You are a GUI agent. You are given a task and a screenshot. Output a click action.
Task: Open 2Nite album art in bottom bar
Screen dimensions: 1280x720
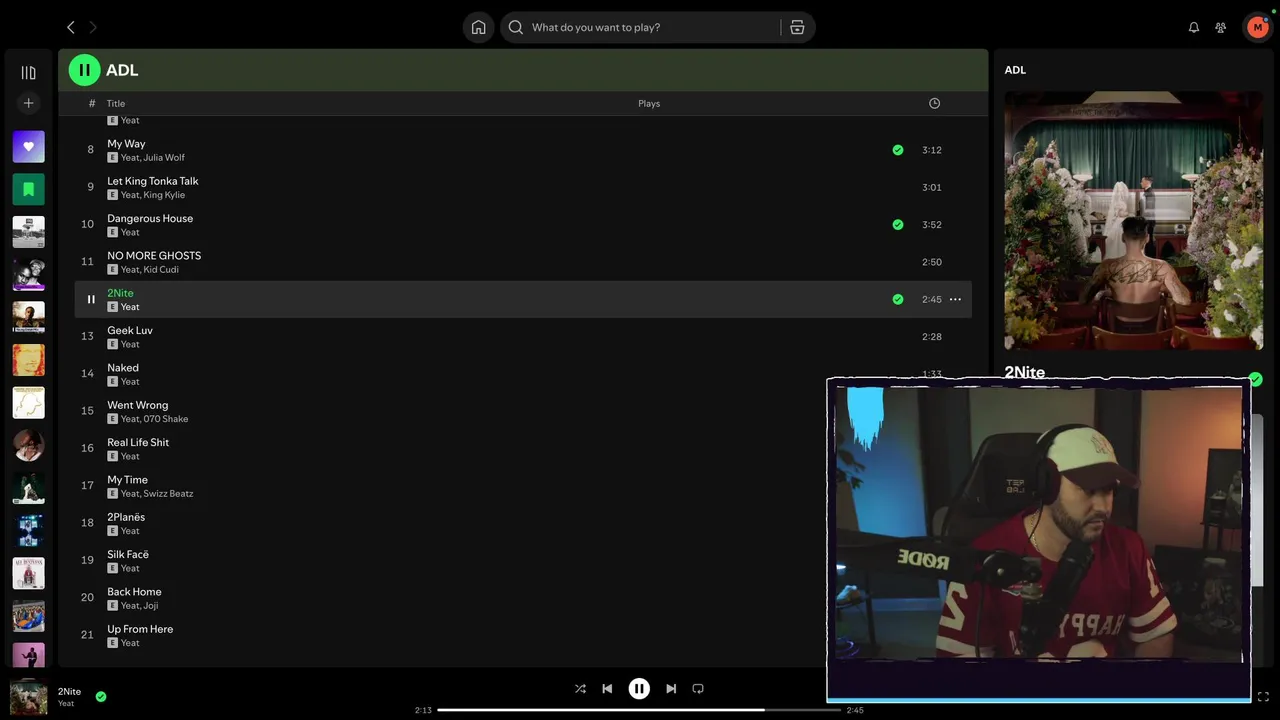point(28,697)
